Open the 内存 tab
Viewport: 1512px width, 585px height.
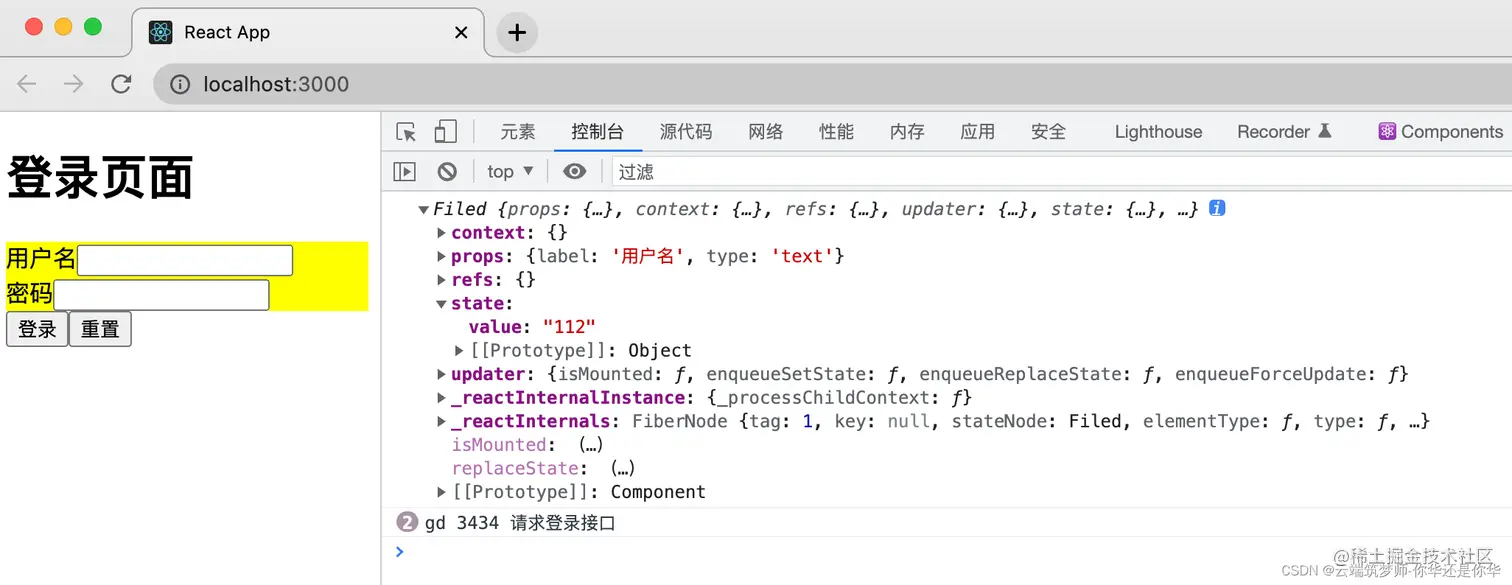[907, 131]
